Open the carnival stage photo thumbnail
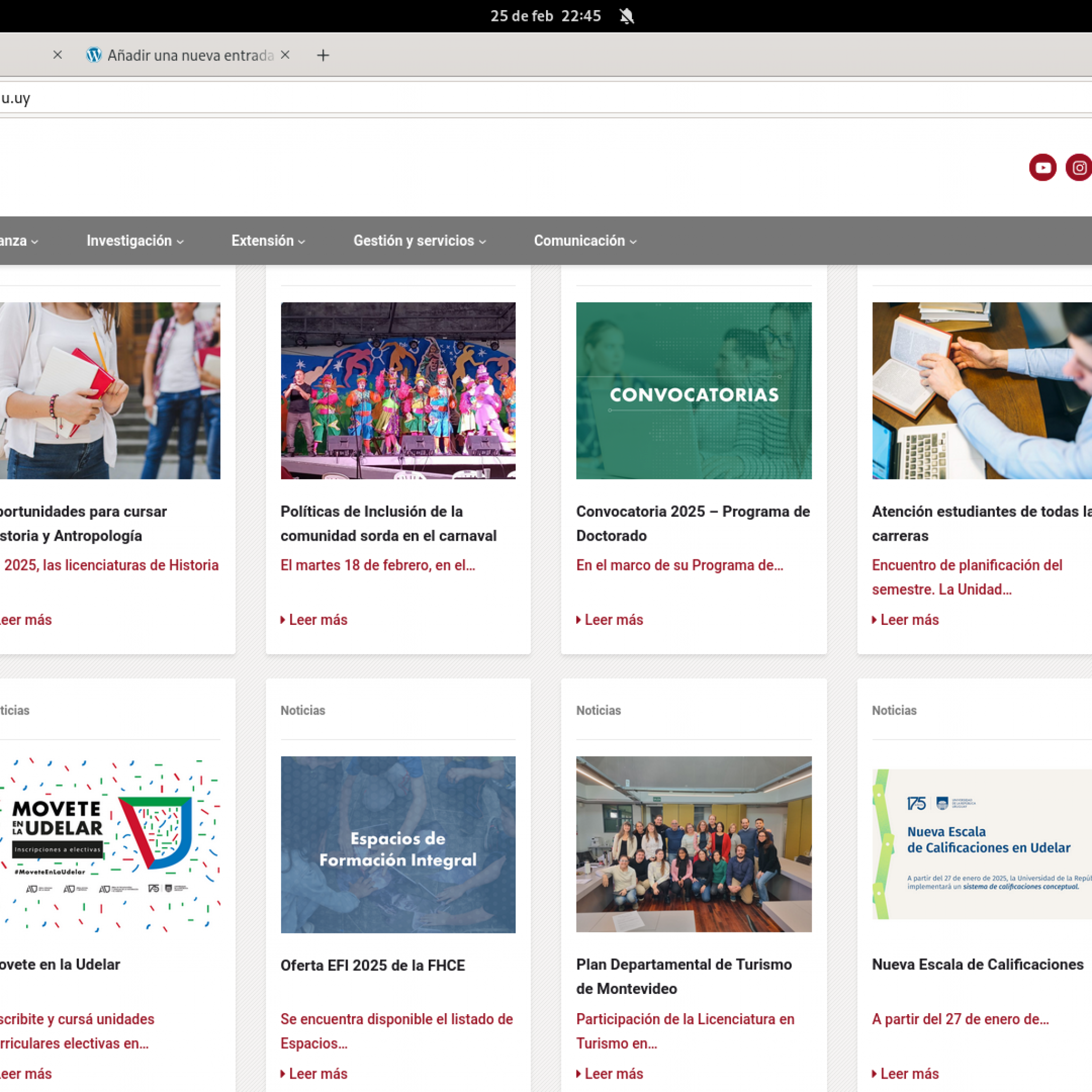 coord(398,390)
